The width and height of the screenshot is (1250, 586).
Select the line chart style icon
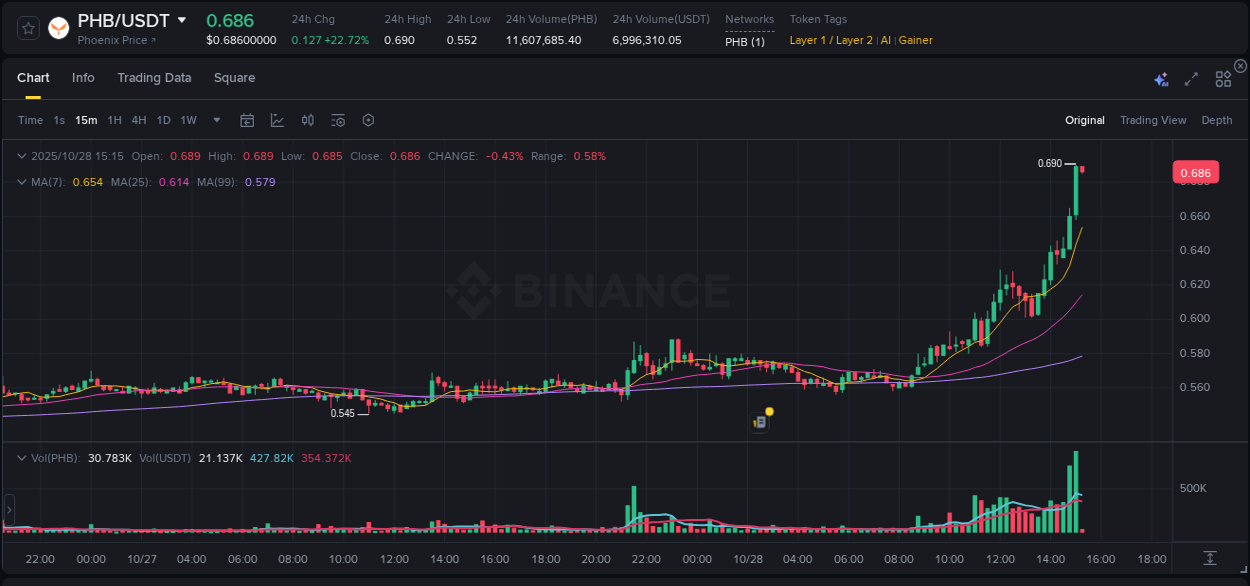click(x=277, y=120)
